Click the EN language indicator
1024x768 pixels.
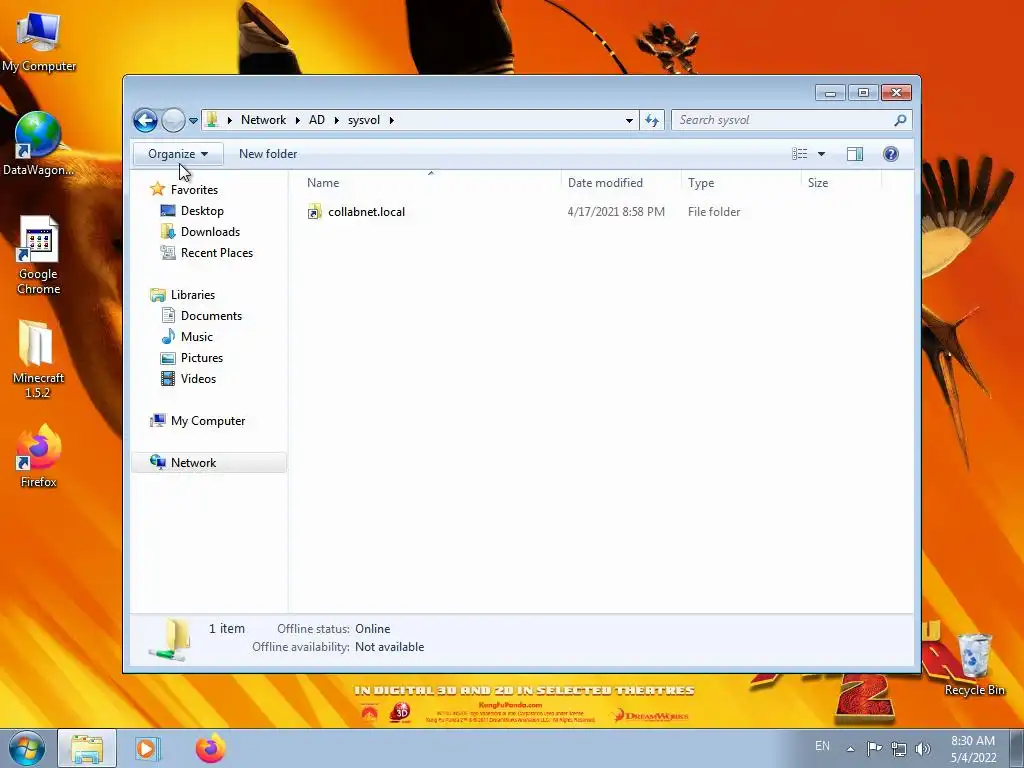click(x=822, y=746)
